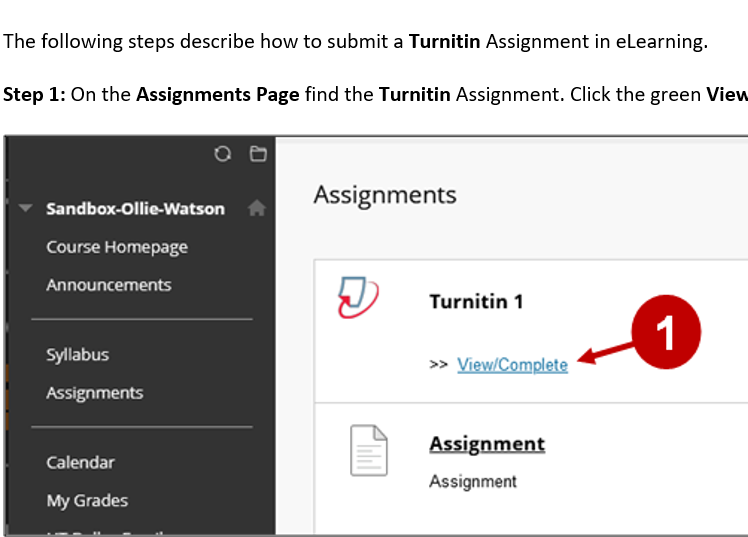Click the refresh icon above the course menu
This screenshot has width=748, height=537.
223,154
